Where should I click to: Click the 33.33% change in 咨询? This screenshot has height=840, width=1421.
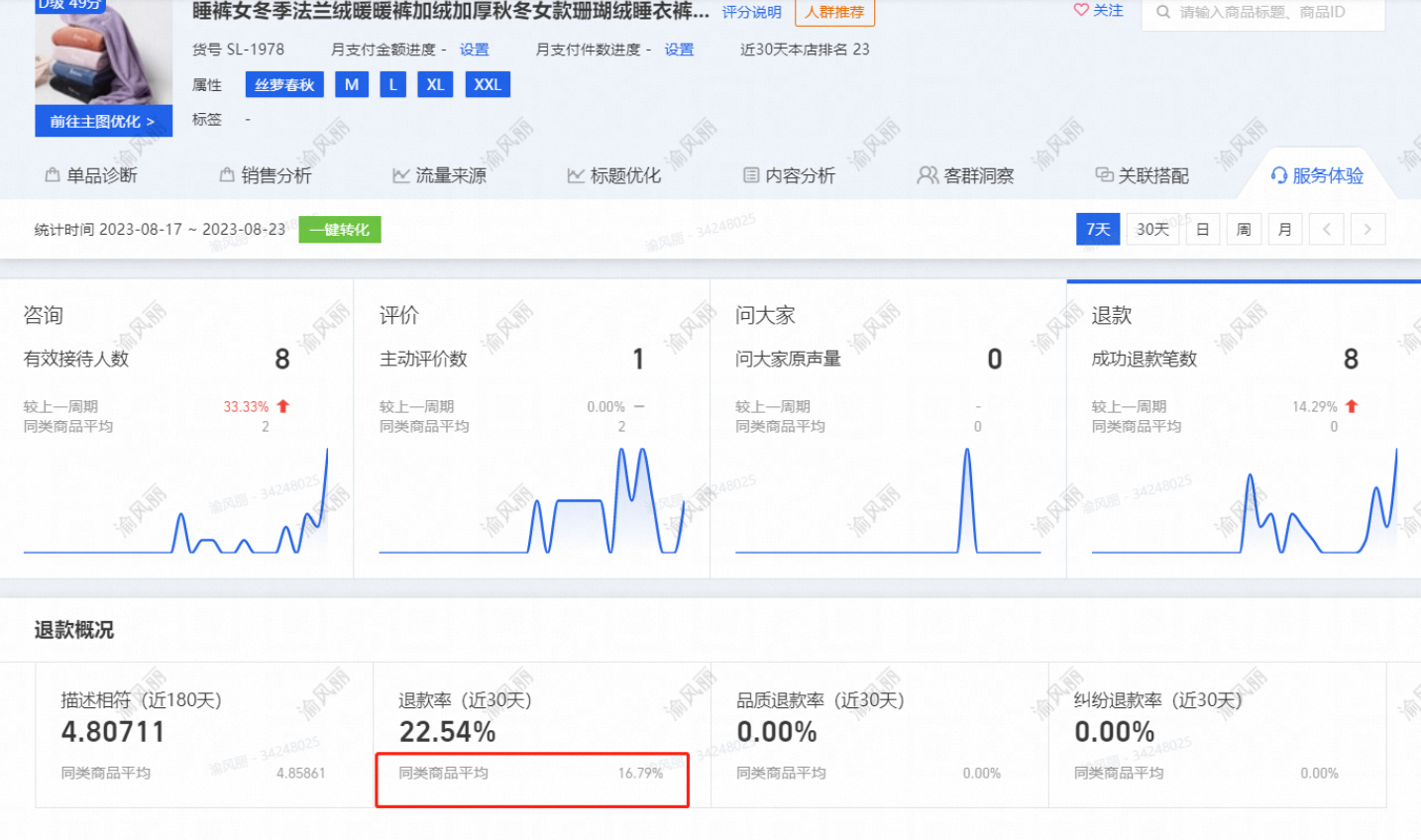coord(246,406)
